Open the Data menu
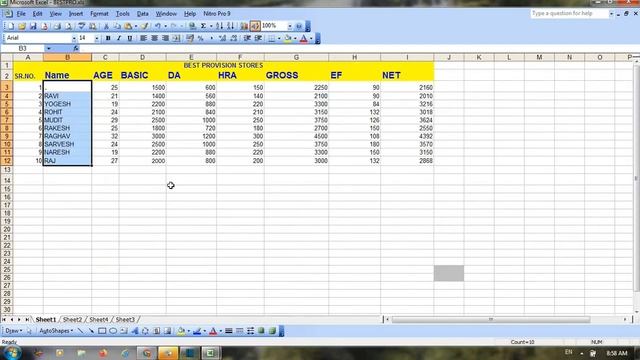640x360 pixels. [x=142, y=14]
